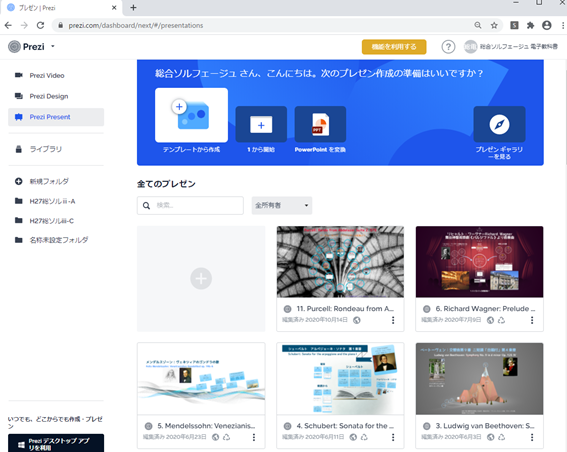Open the プレゼンギャラリー compass tile
The width and height of the screenshot is (567, 452).
(499, 124)
